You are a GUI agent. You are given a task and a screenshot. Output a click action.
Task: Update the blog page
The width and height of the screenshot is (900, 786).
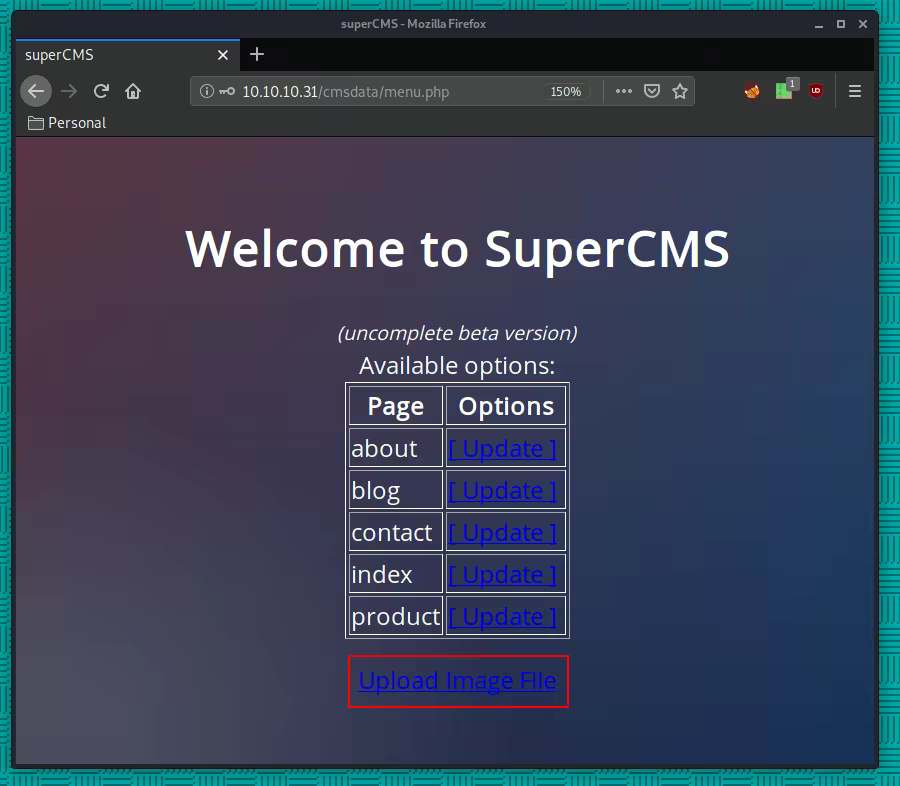coord(503,490)
